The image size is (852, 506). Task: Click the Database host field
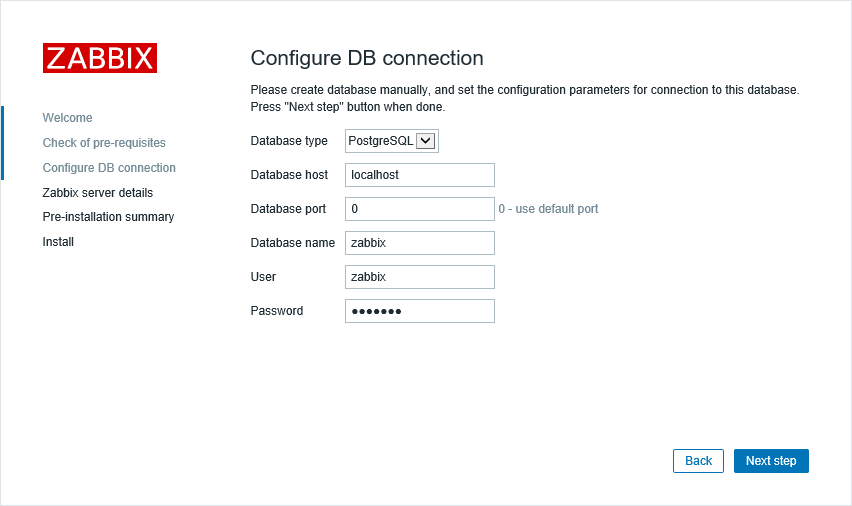click(419, 175)
